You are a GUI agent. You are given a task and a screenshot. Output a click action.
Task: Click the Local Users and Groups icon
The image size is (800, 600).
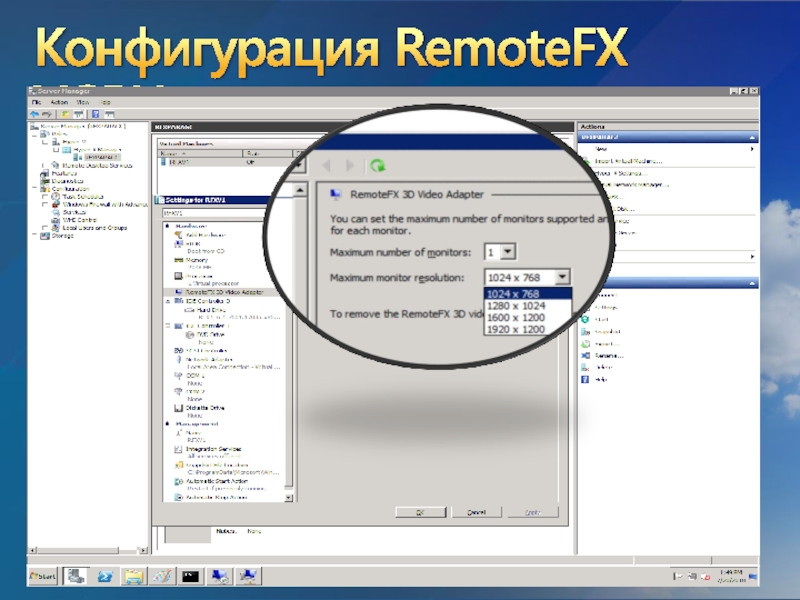pos(56,228)
